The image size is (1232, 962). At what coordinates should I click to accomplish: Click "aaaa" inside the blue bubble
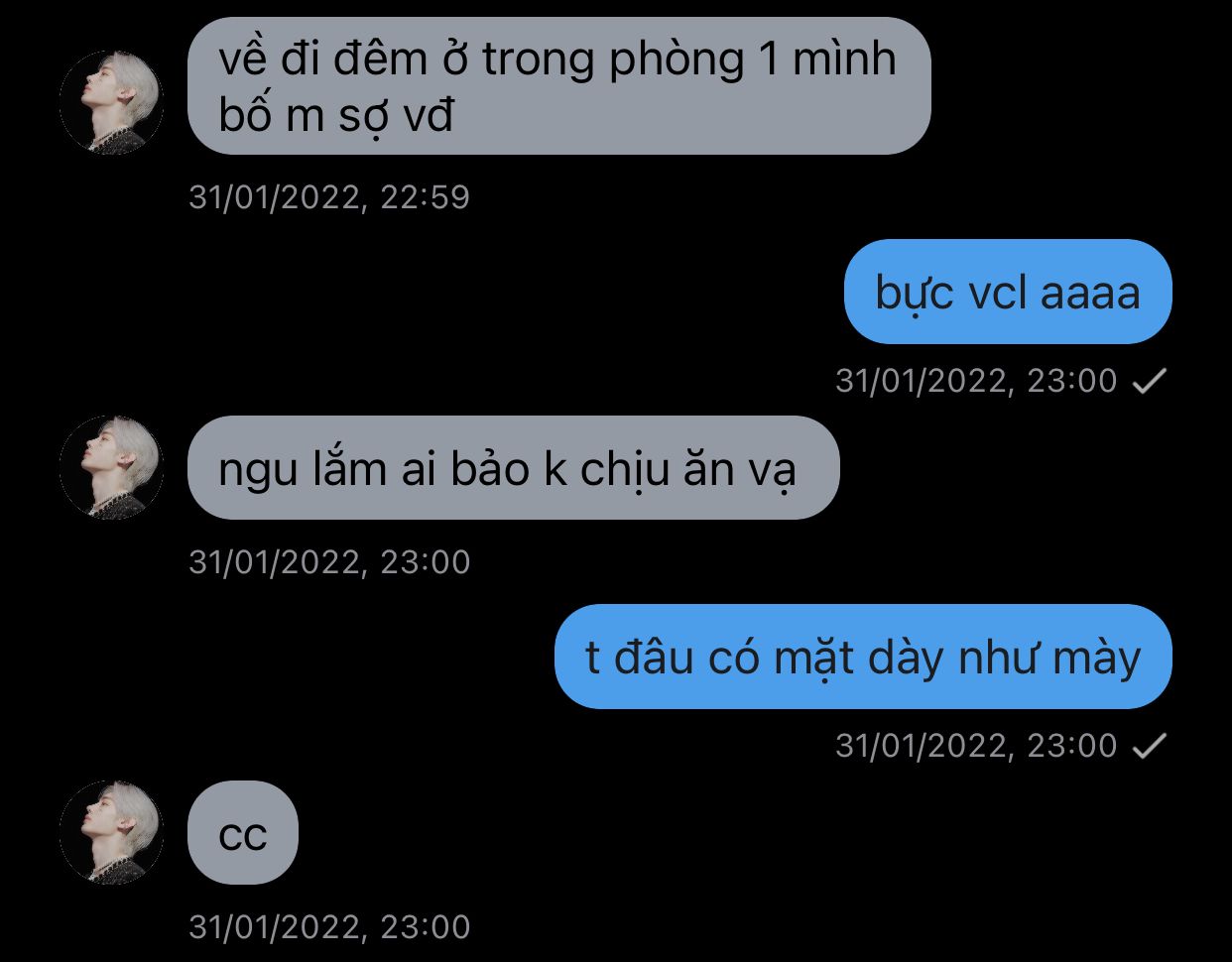point(1090,294)
